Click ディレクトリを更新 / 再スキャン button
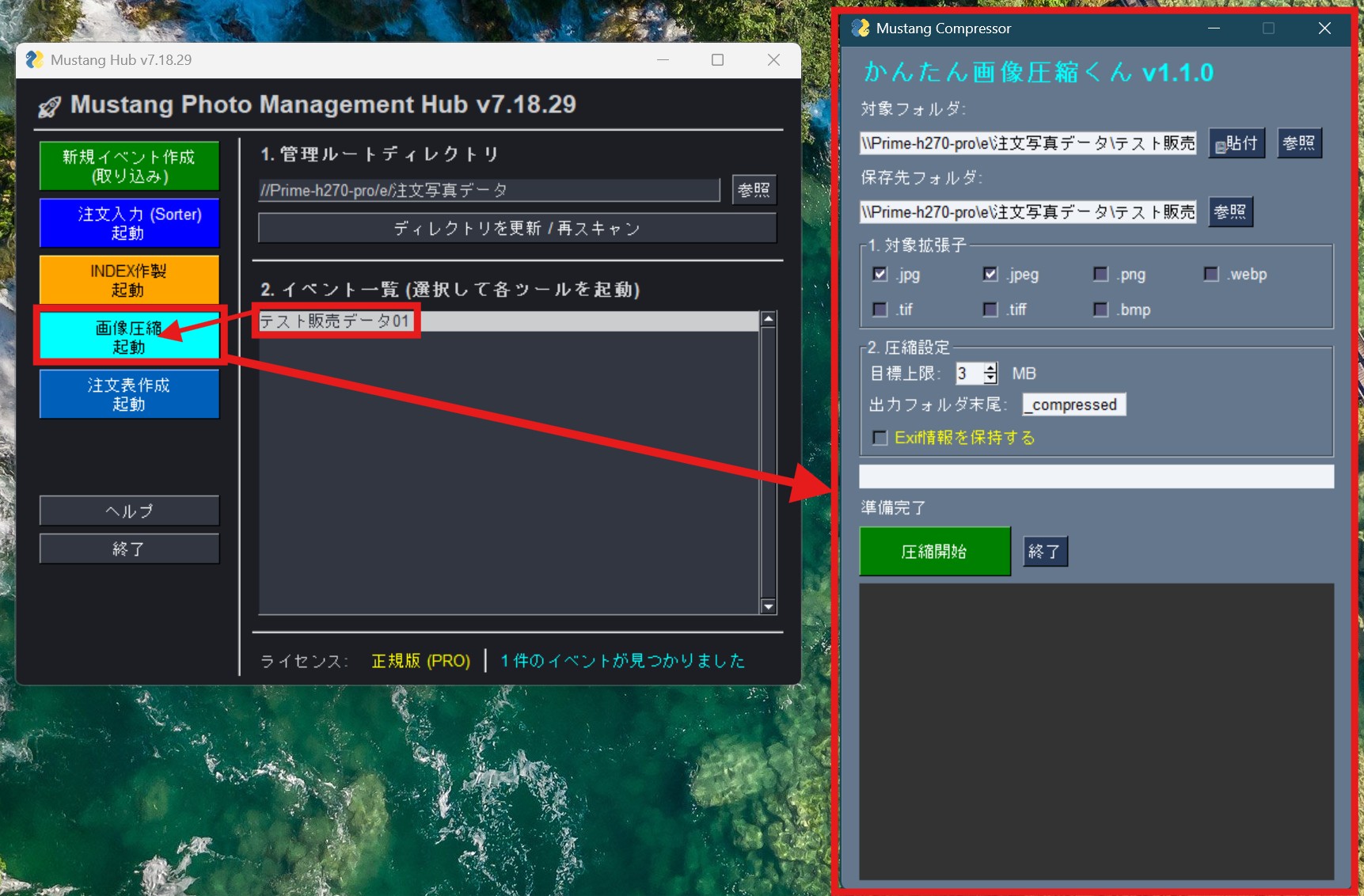Screen dimensions: 1364x896 517,228
